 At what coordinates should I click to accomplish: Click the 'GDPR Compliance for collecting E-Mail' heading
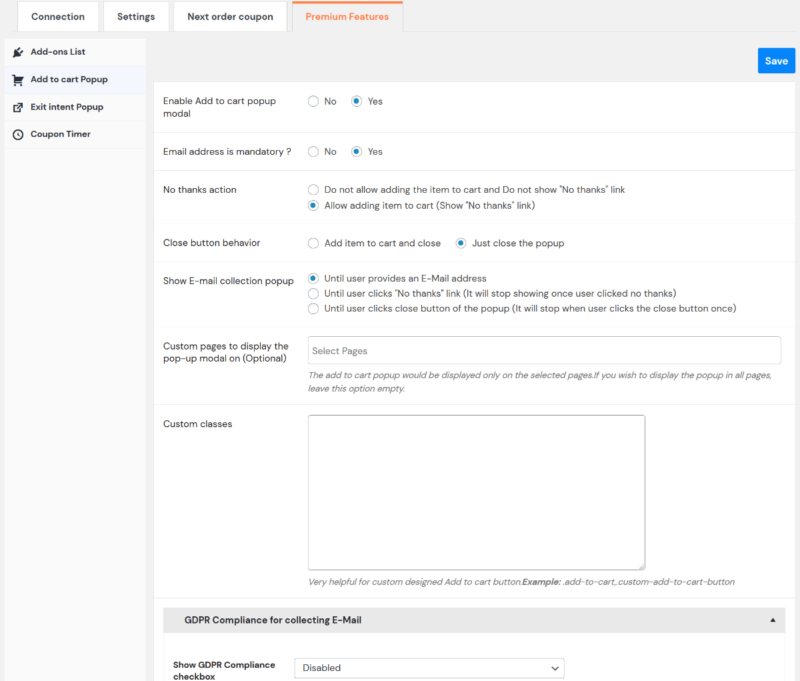(273, 620)
